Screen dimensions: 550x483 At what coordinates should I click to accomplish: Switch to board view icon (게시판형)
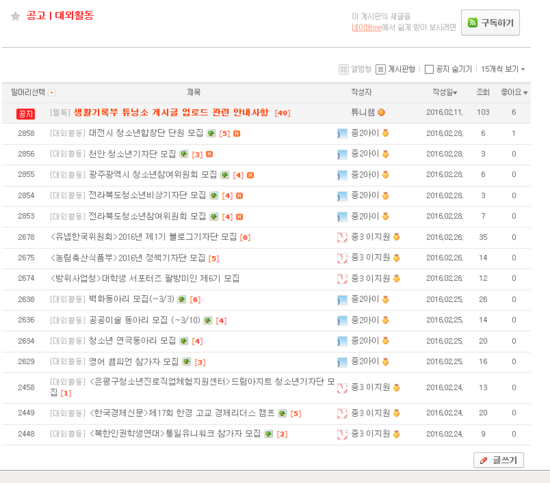[381, 69]
